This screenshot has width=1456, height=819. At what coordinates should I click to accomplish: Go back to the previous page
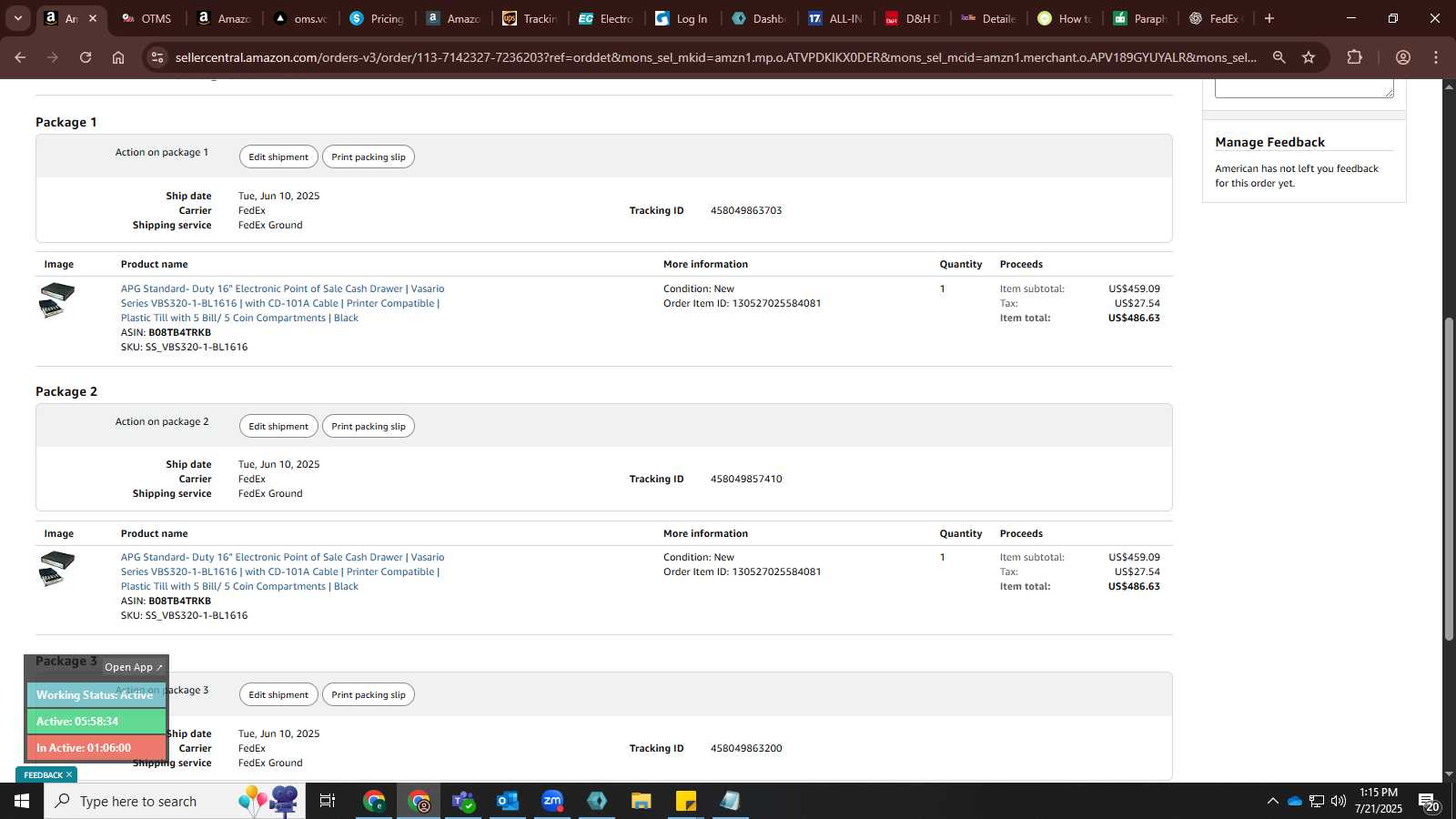point(20,57)
